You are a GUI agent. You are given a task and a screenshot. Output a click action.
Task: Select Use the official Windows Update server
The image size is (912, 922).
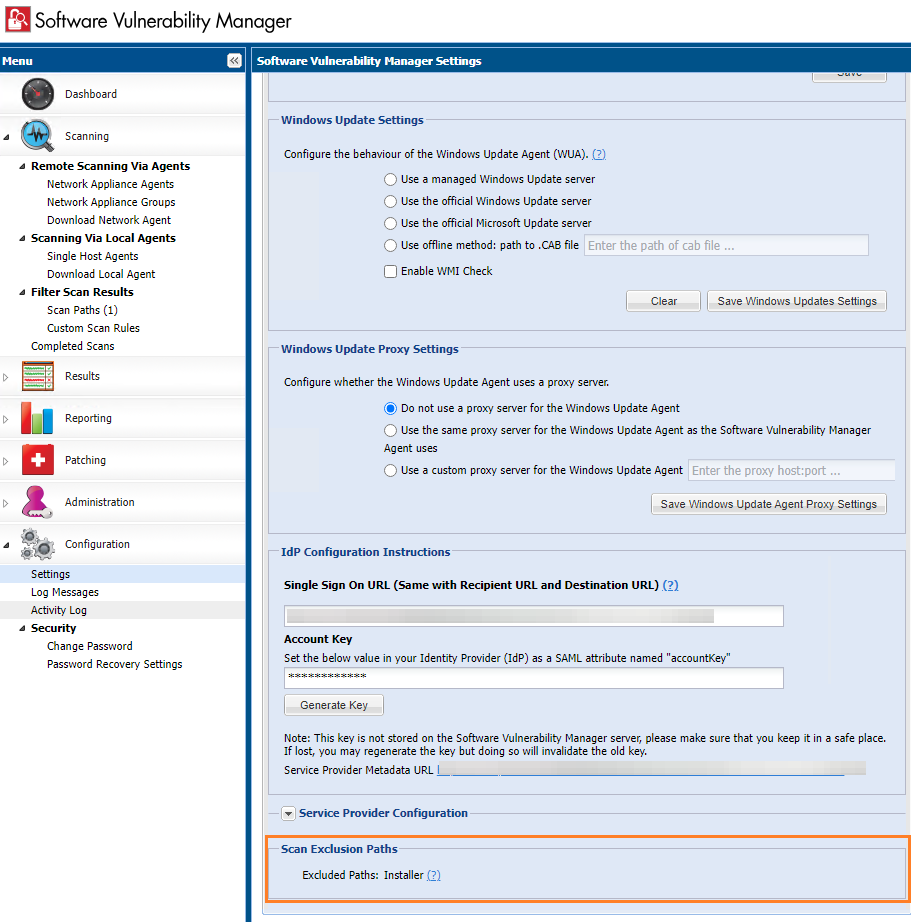pos(390,201)
